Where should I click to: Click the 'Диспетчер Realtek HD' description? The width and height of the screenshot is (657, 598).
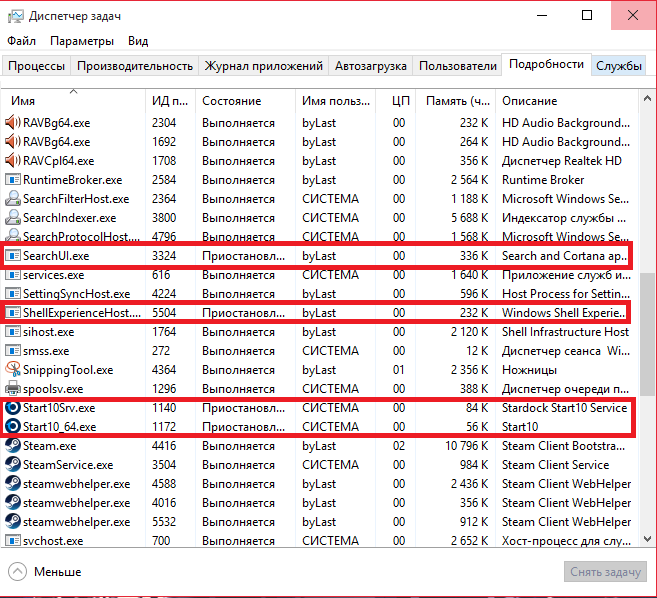click(561, 161)
